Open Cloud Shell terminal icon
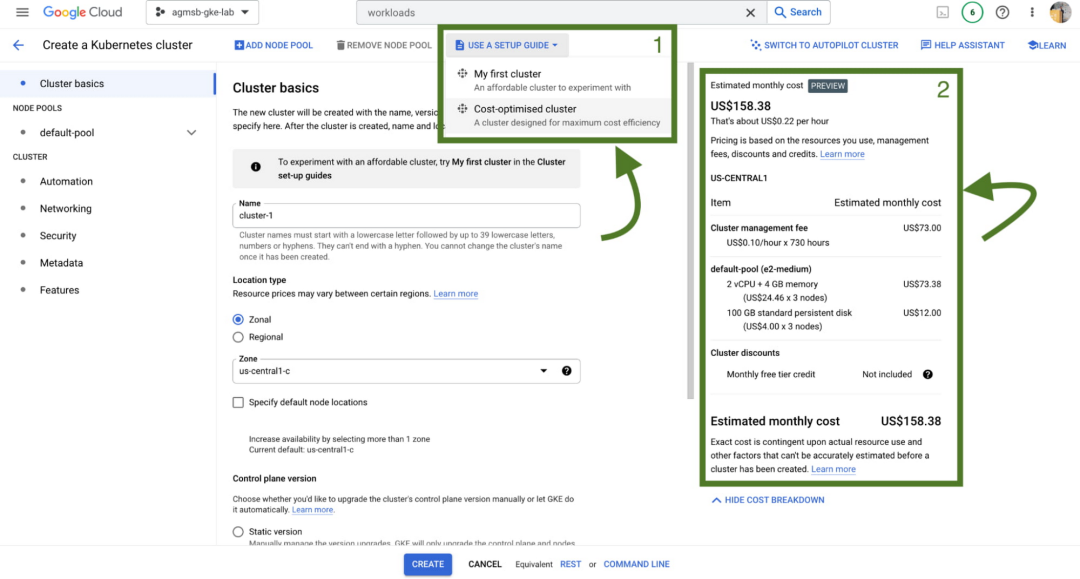The width and height of the screenshot is (1080, 579). click(x=942, y=12)
